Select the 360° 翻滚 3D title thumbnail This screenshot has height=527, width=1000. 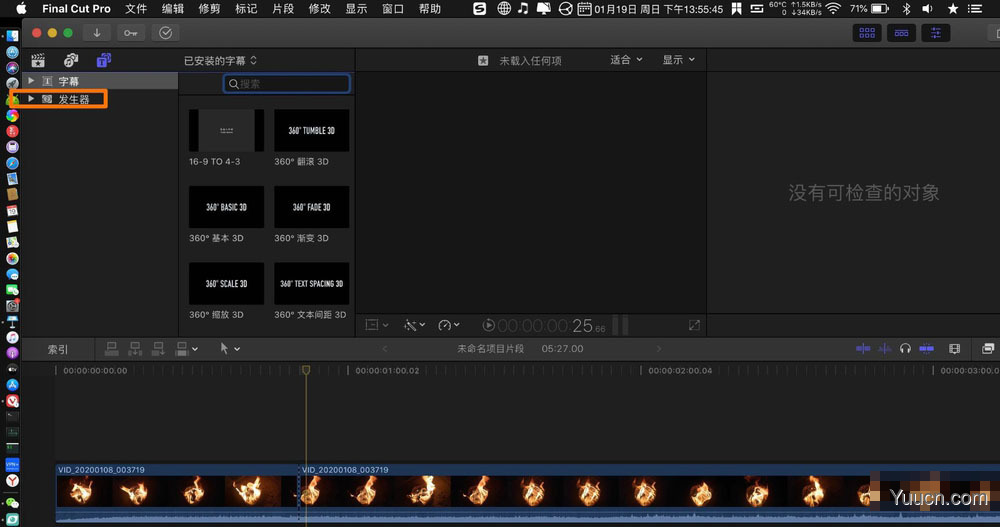312,130
